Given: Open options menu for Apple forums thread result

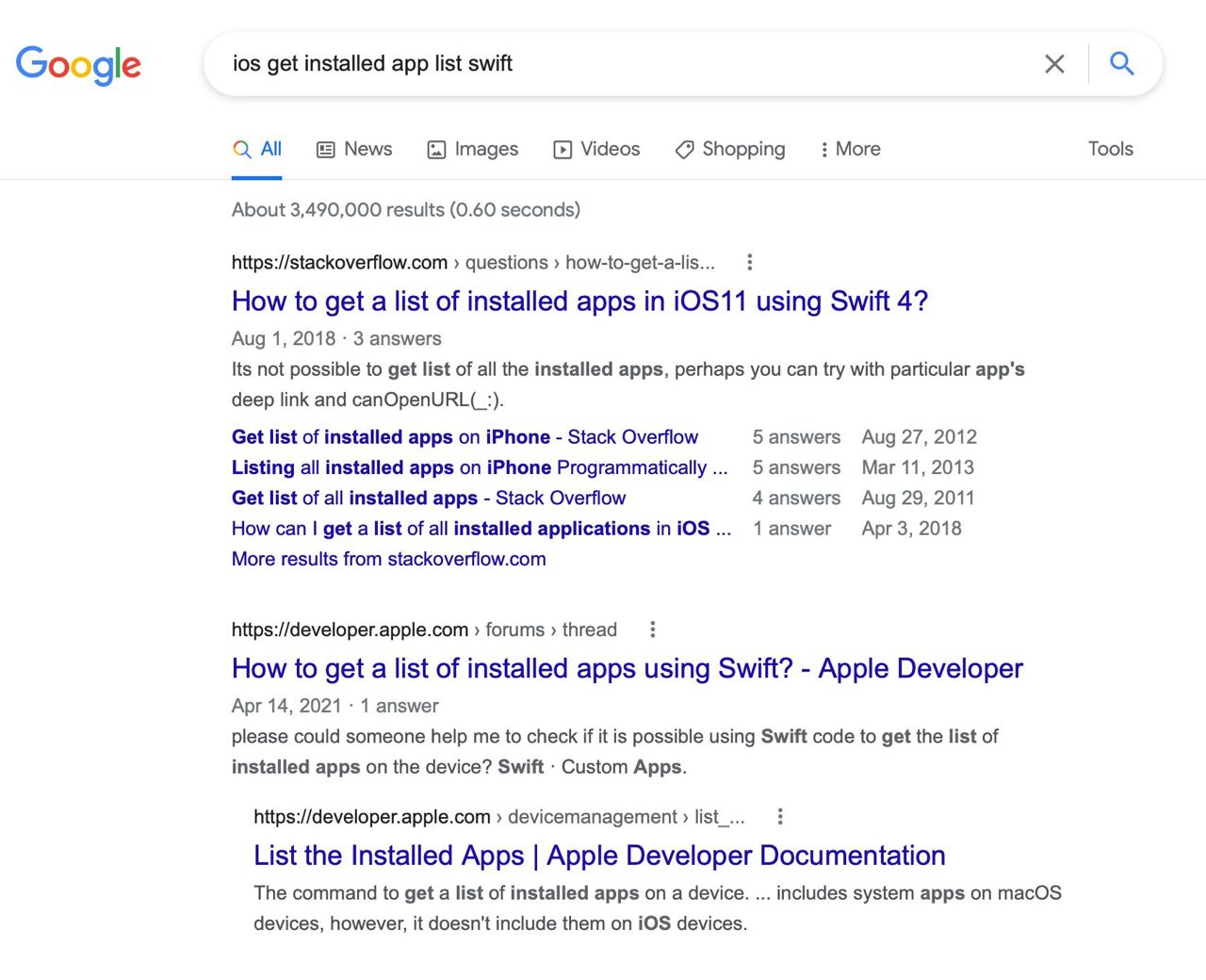Looking at the screenshot, I should (x=652, y=629).
